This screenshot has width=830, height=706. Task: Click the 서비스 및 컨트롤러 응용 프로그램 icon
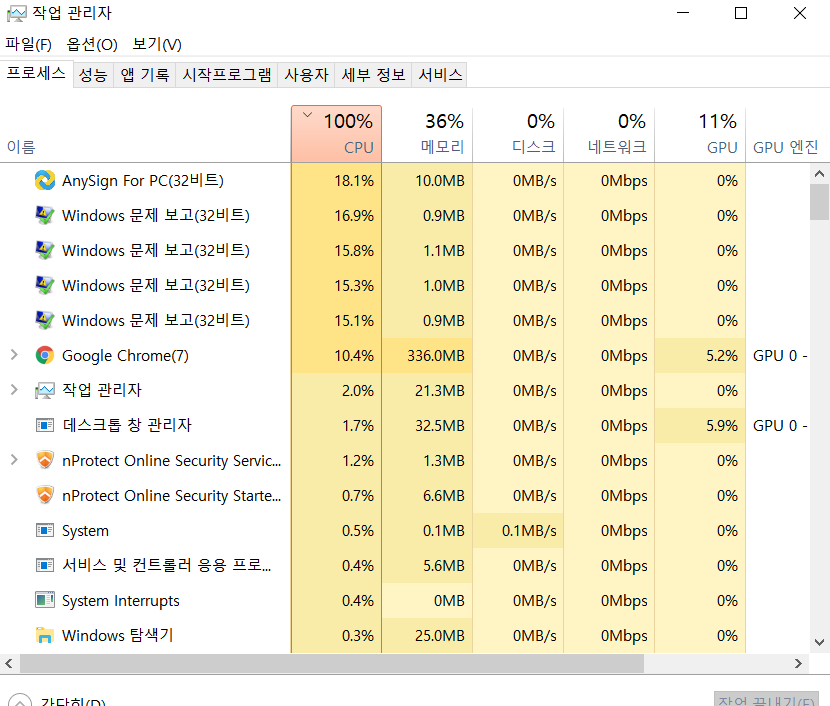(45, 565)
